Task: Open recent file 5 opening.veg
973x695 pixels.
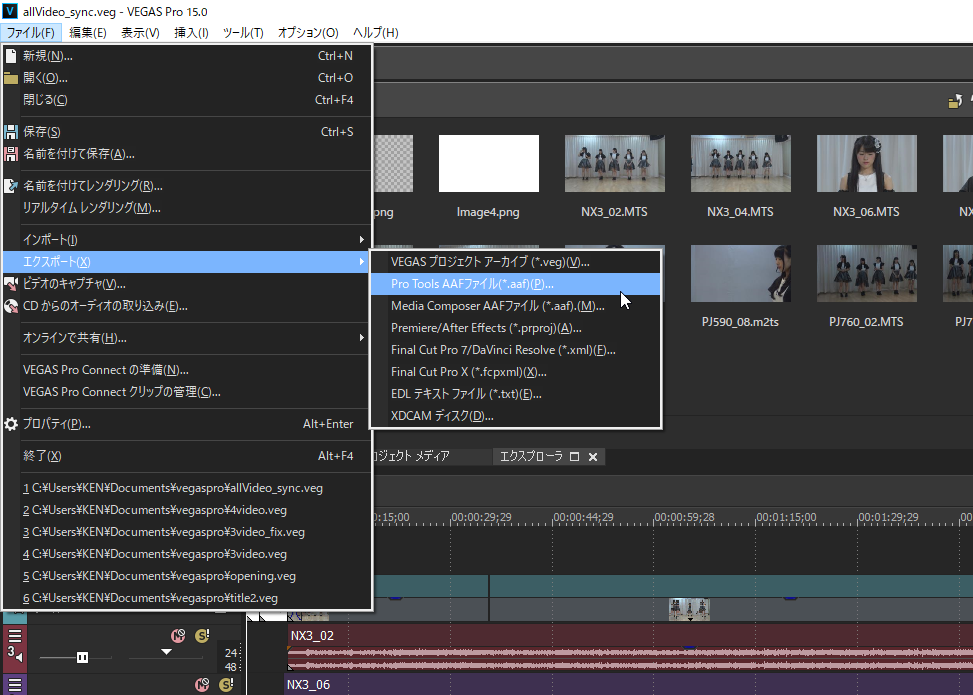Action: pyautogui.click(x=187, y=576)
